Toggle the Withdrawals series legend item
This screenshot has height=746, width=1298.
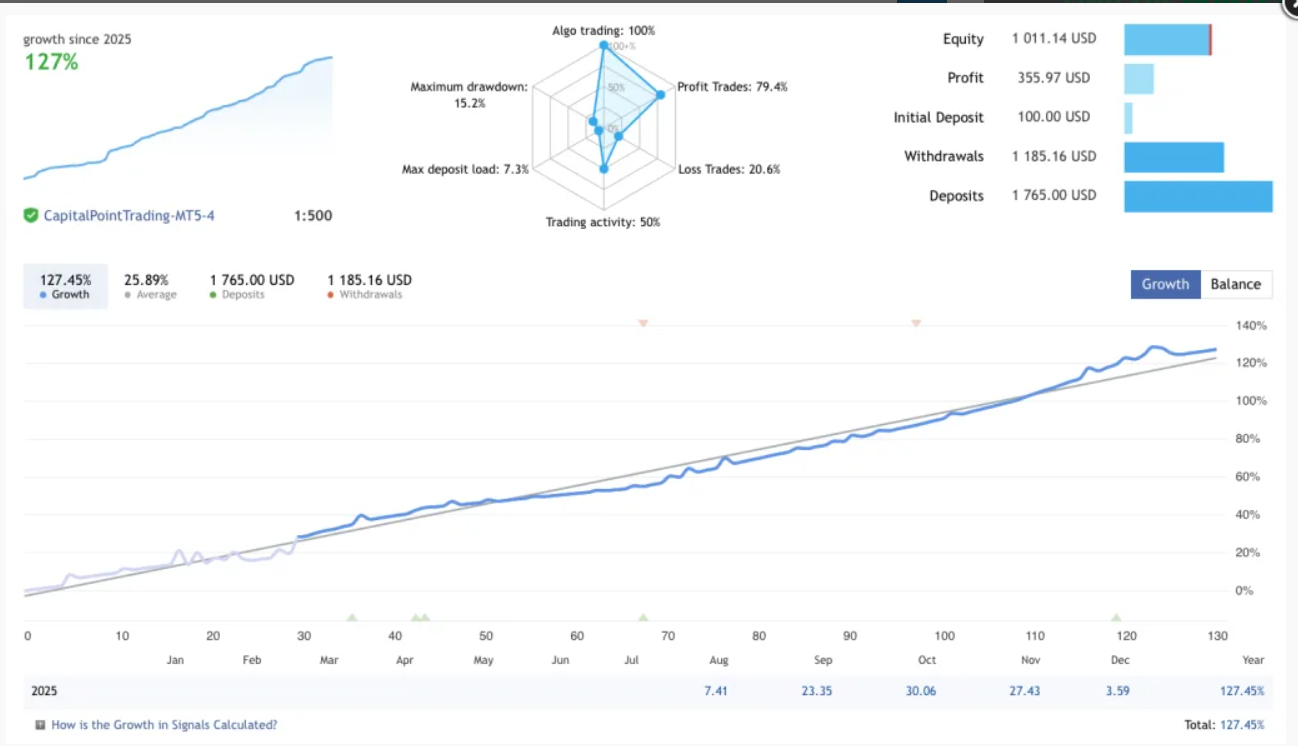coord(369,287)
